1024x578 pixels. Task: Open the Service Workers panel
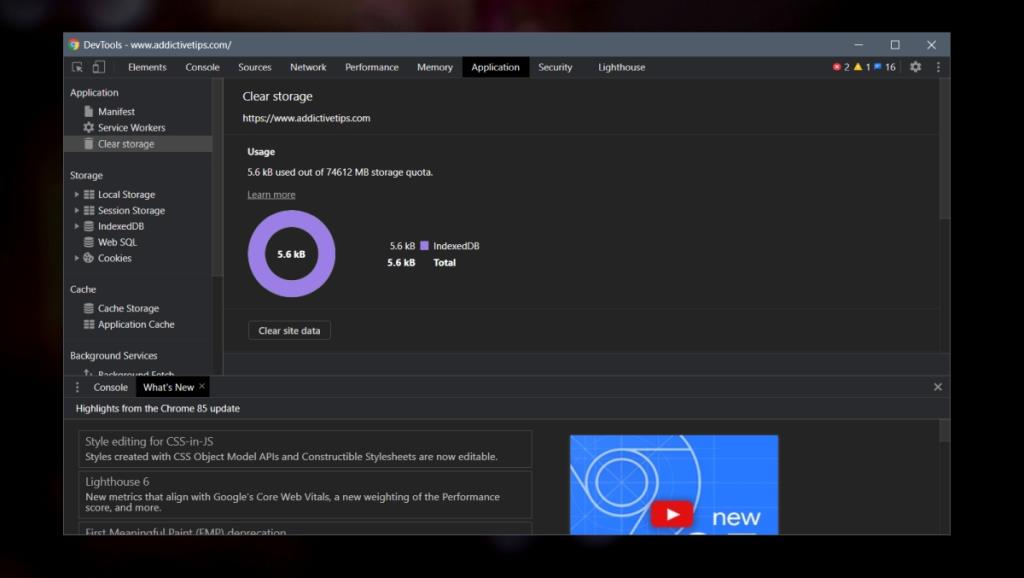coord(131,127)
